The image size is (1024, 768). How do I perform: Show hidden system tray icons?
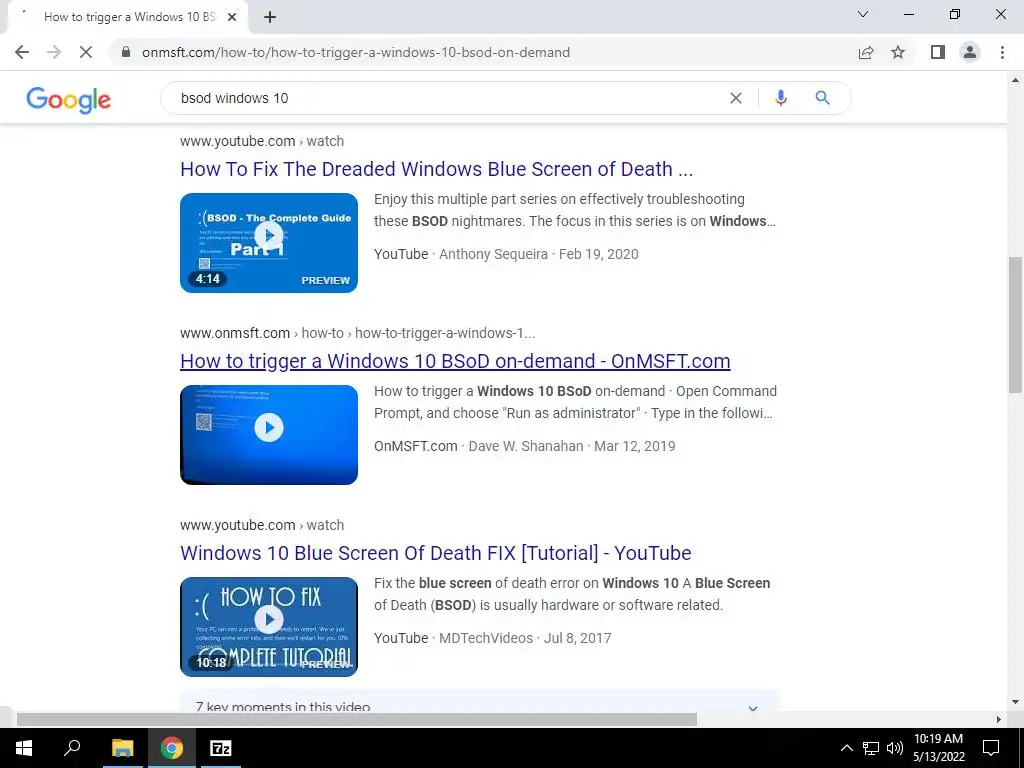pos(846,748)
